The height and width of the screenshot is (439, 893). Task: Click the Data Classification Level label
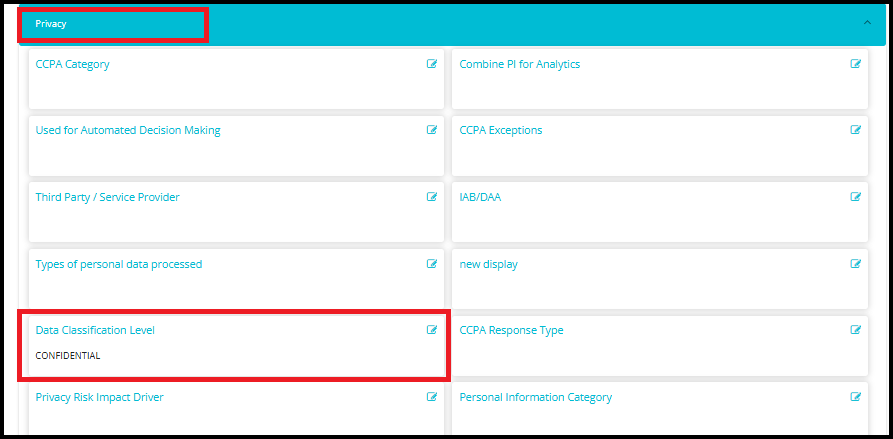pyautogui.click(x=95, y=330)
